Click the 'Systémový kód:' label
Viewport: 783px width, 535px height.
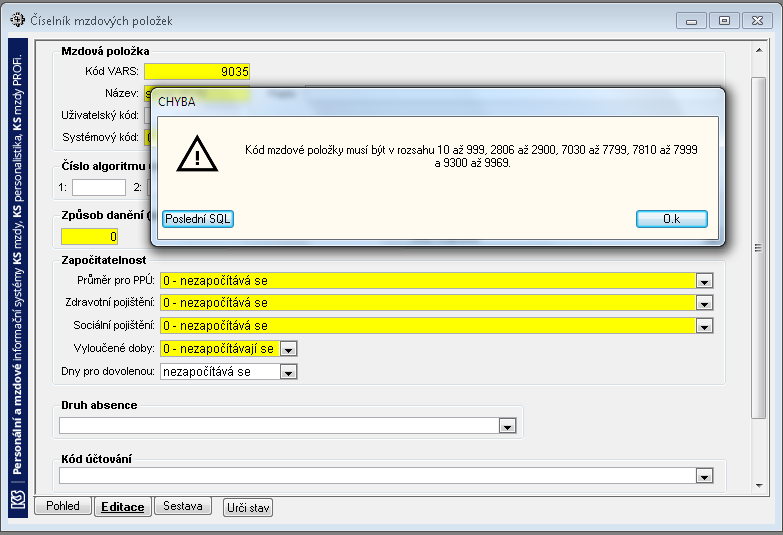click(x=100, y=137)
